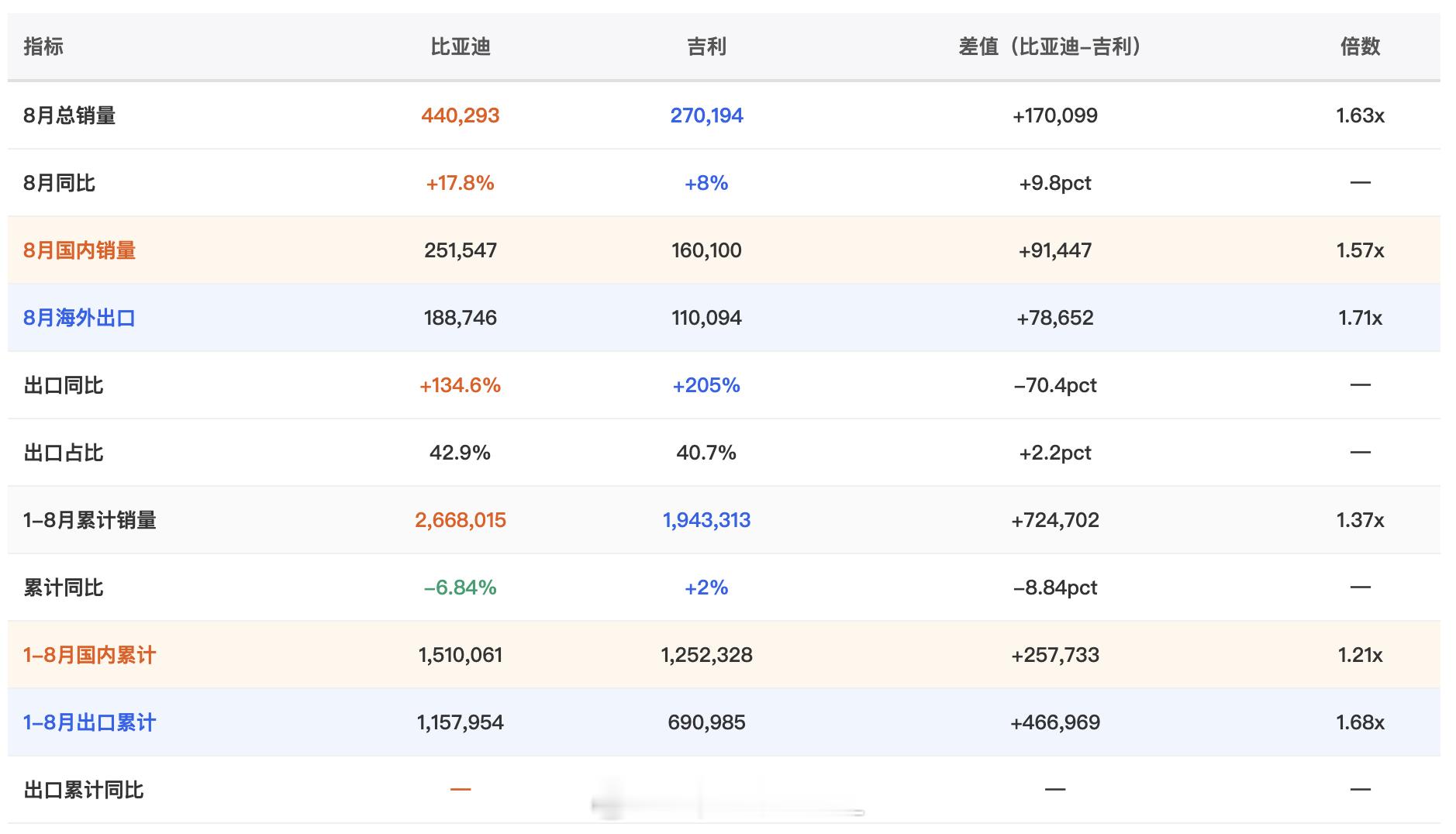Select the 1-8月出口累计 row label
The height and width of the screenshot is (834, 1456).
(x=90, y=722)
